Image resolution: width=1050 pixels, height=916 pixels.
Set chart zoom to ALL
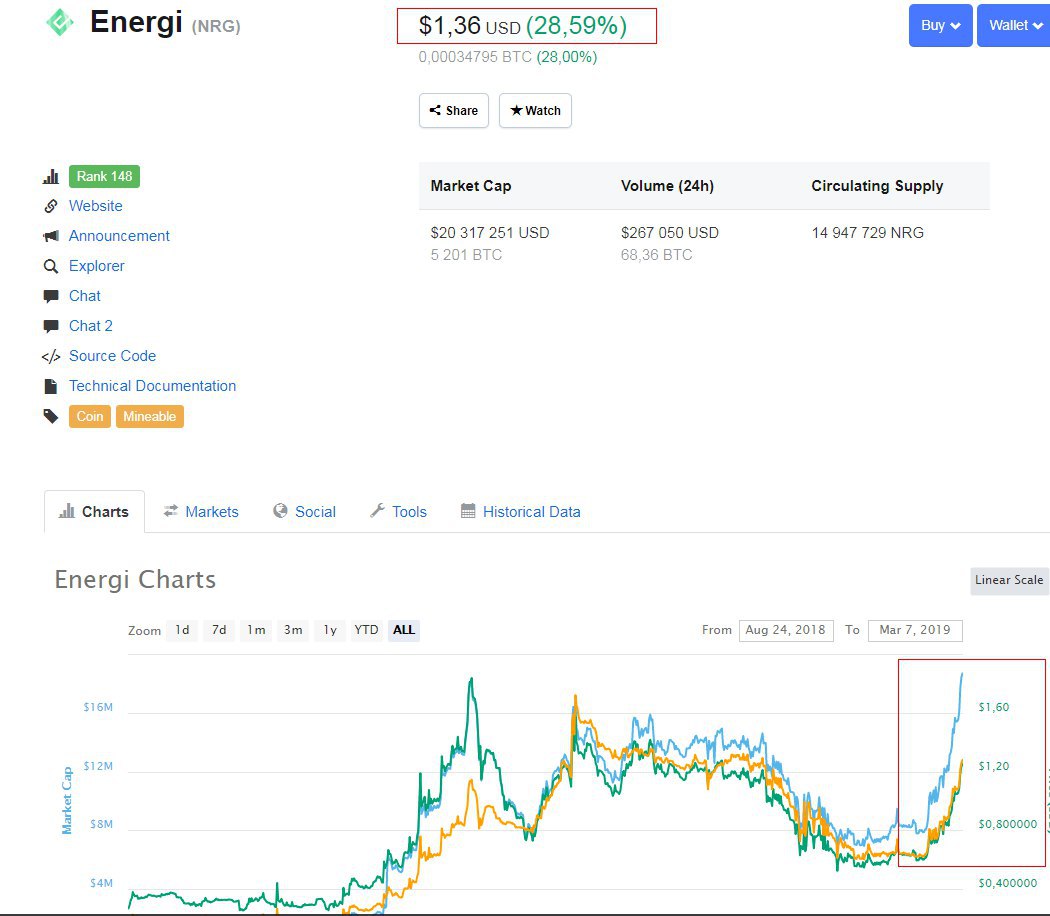pos(404,630)
